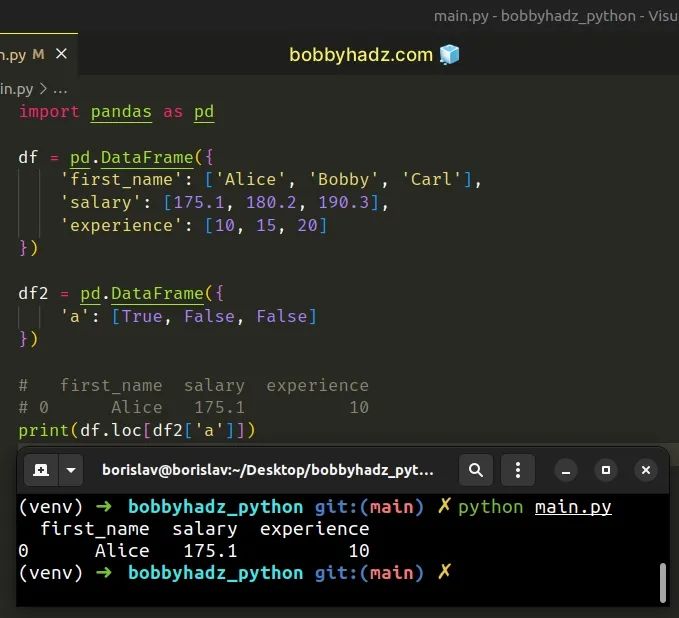Click the terminal output header row
Viewport: 679px width, 618px height.
coord(204,529)
